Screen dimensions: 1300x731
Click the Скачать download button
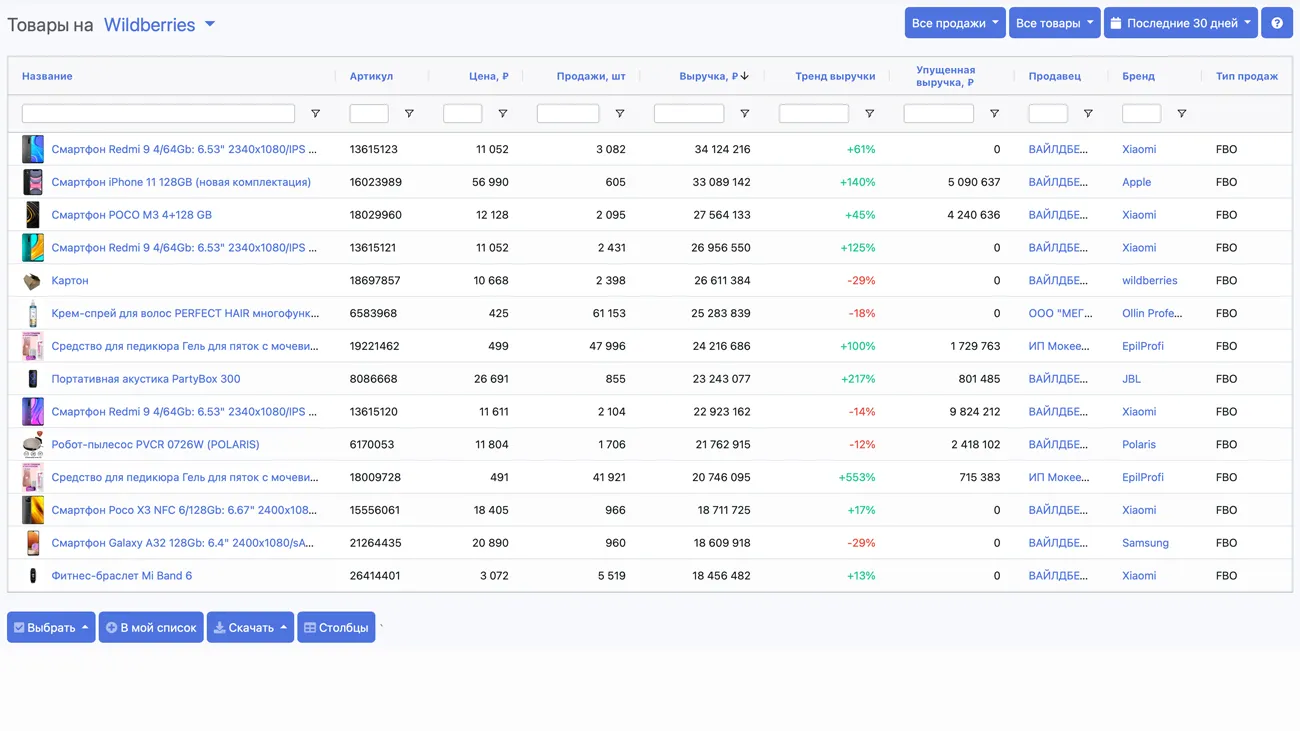250,628
